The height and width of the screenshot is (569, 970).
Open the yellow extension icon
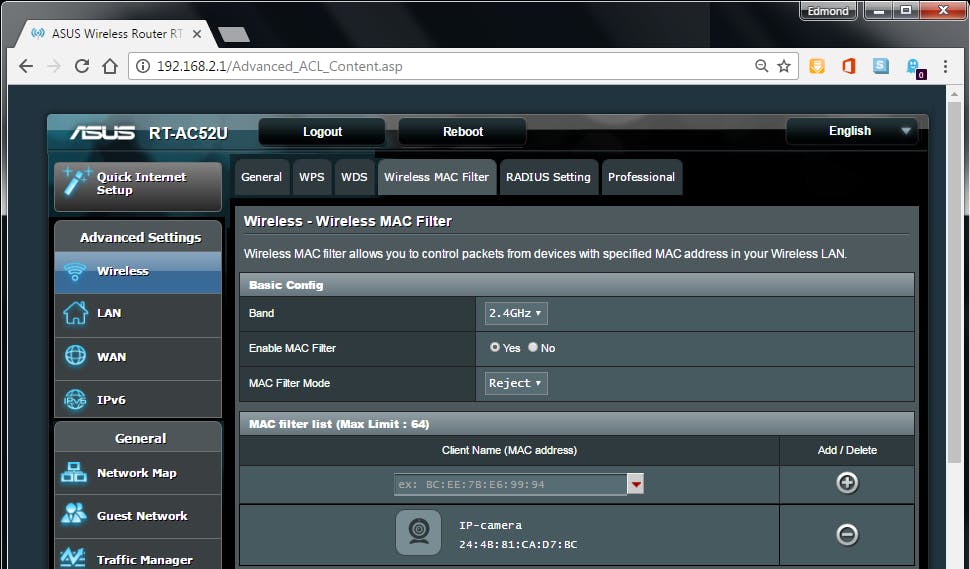(817, 66)
